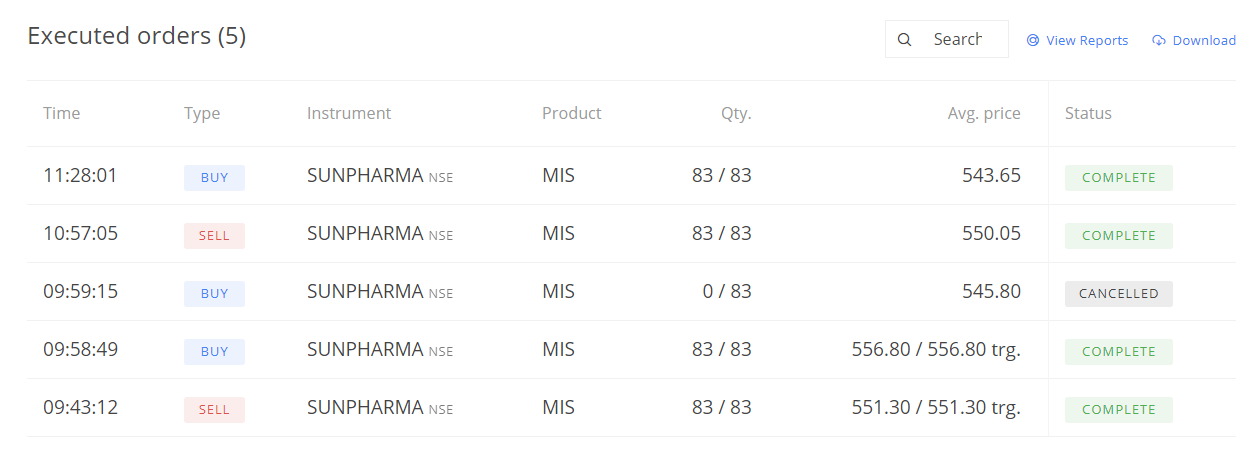Click the 550.05 average price cell
Image resolution: width=1254 pixels, height=472 pixels.
(991, 234)
